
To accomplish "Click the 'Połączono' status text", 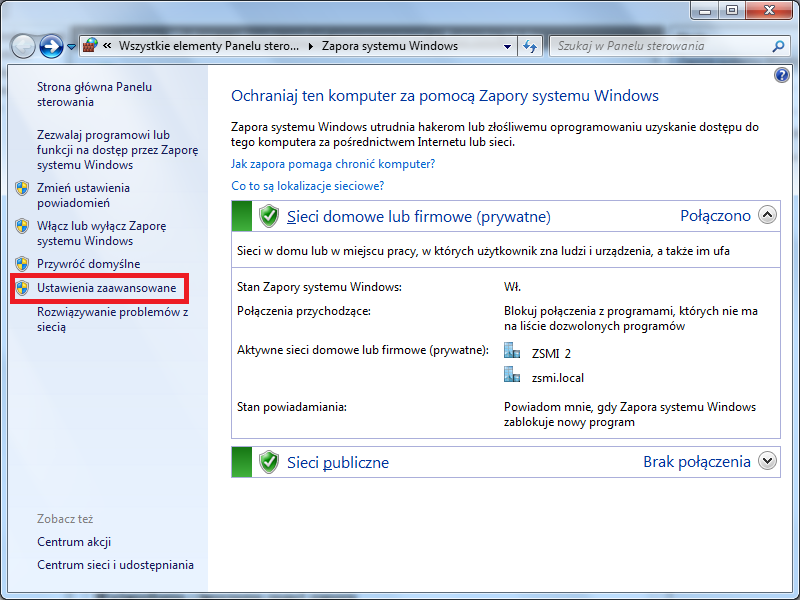I will point(715,216).
